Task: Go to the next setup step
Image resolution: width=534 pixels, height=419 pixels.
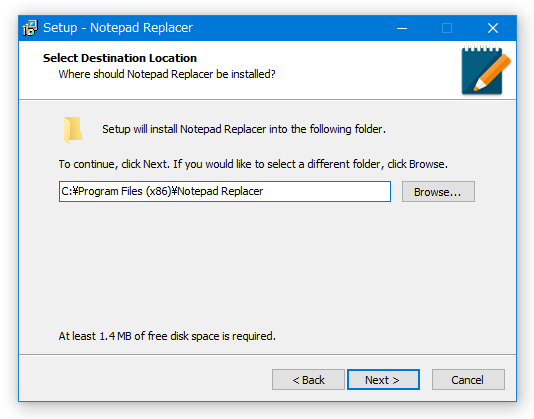Action: click(x=383, y=379)
